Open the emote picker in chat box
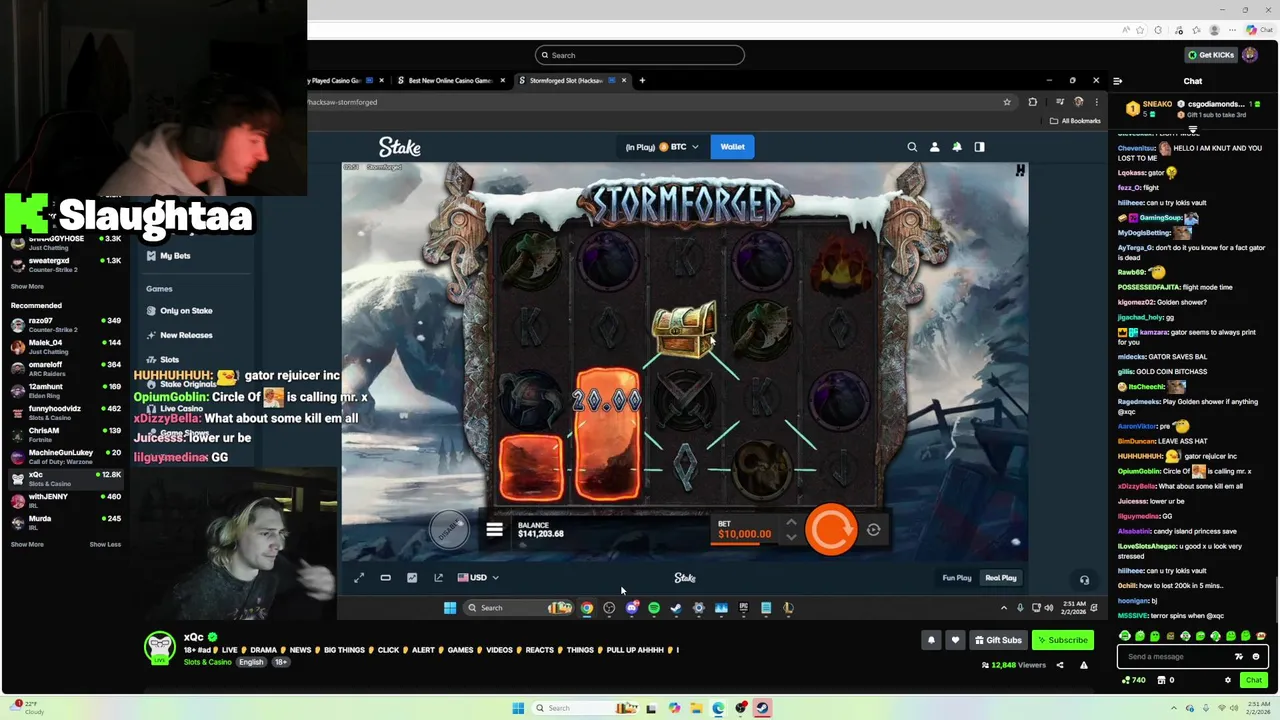Image resolution: width=1280 pixels, height=720 pixels. coord(1256,657)
